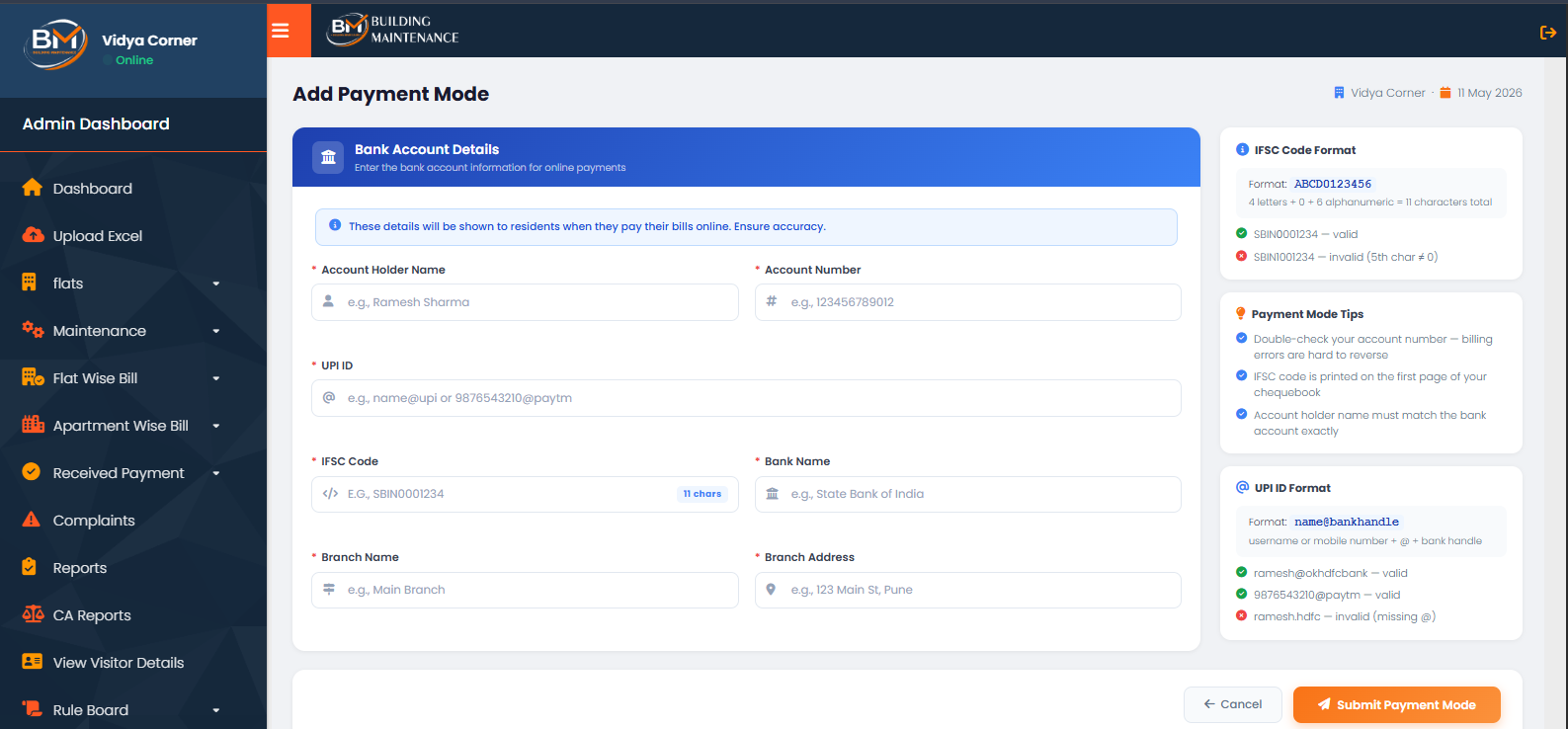This screenshot has width=1568, height=729.
Task: Expand the Received Payment submenu arrow
Action: [x=215, y=473]
